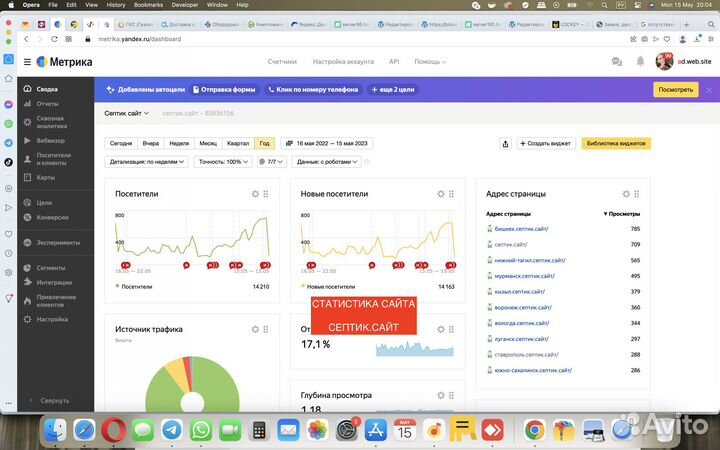Open the бишкек.септик.сайт link
The width and height of the screenshot is (720, 450).
[521, 229]
